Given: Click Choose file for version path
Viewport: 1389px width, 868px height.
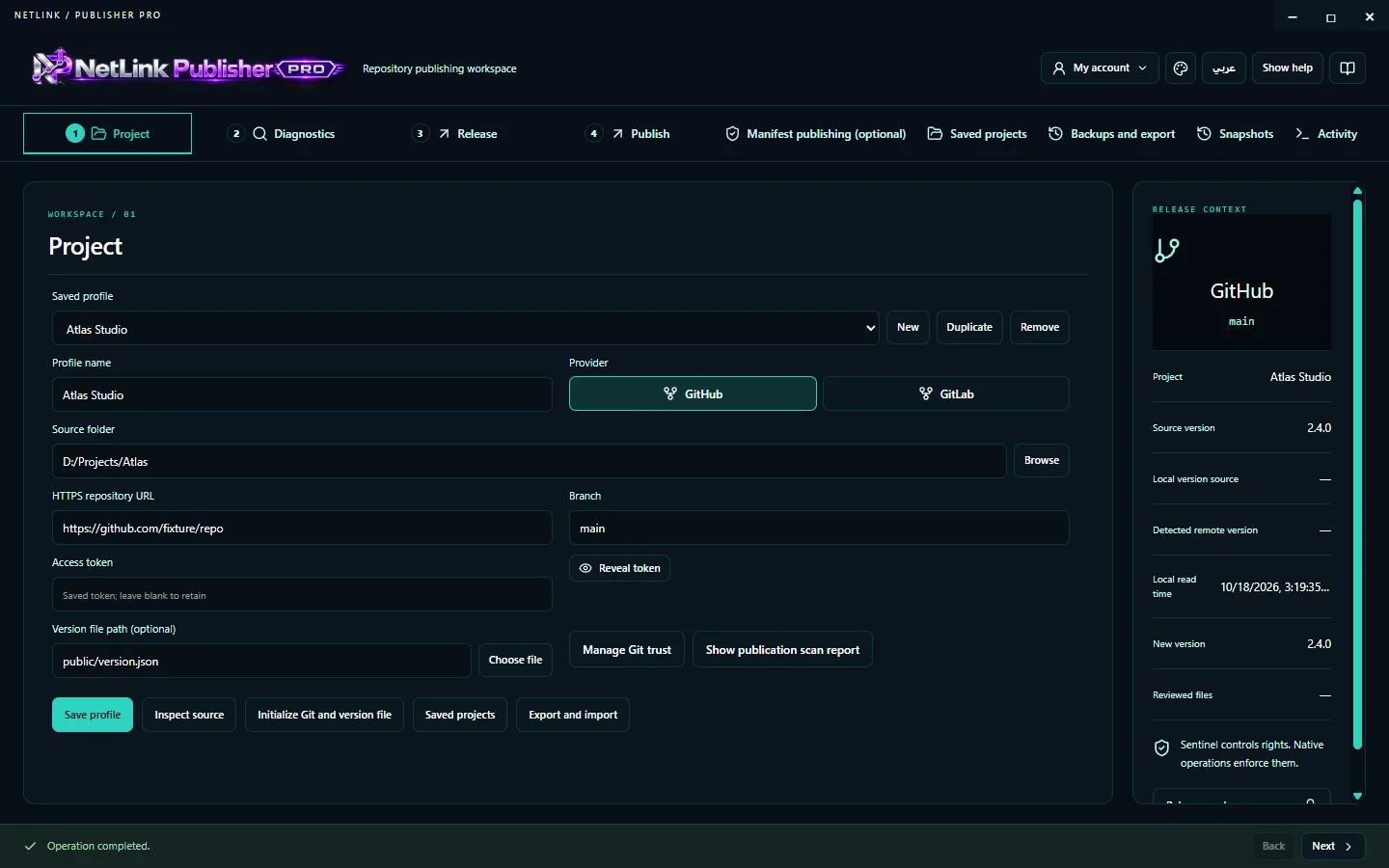Looking at the screenshot, I should coord(515,660).
